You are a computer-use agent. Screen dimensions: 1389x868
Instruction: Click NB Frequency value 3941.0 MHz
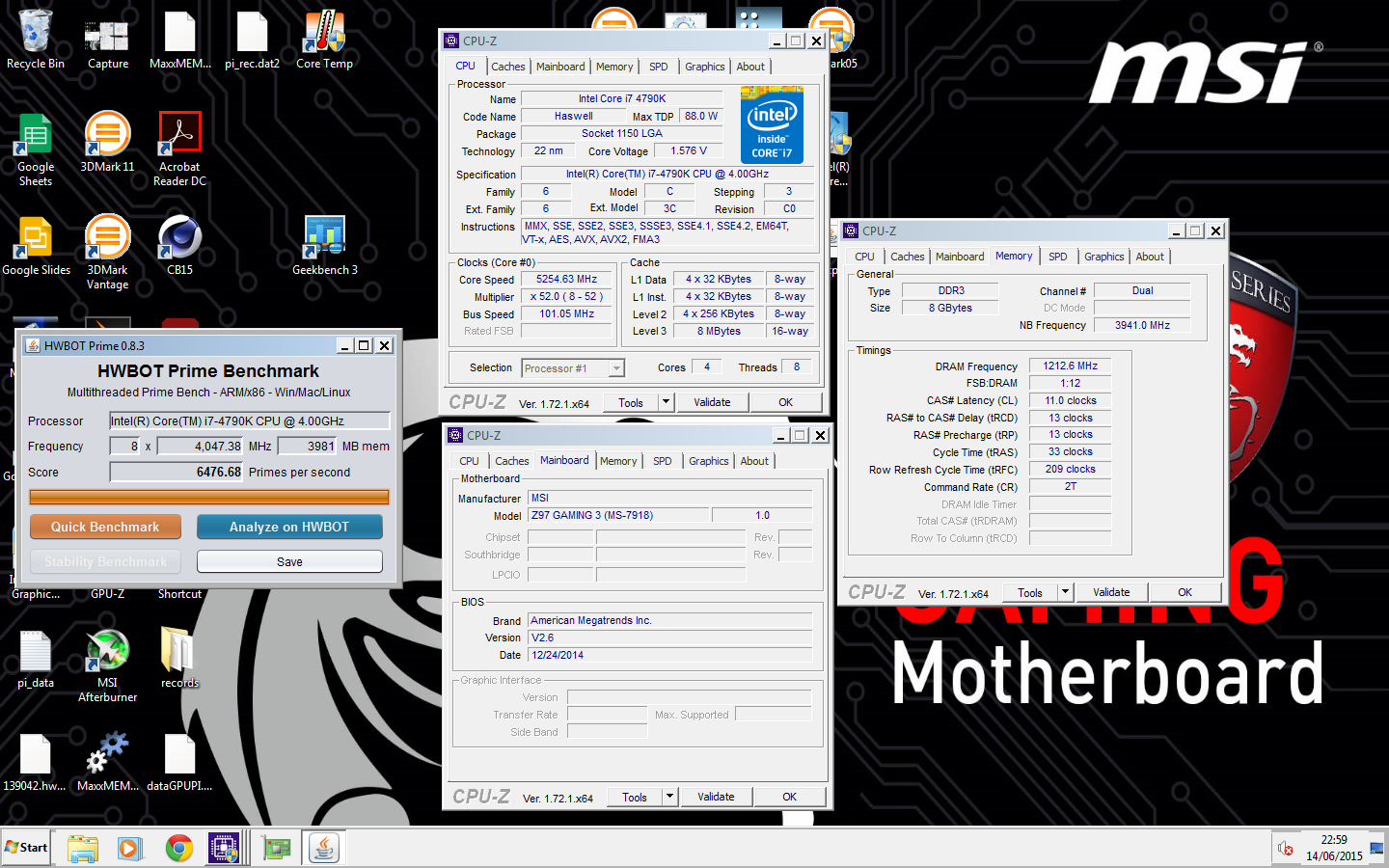coord(1142,325)
